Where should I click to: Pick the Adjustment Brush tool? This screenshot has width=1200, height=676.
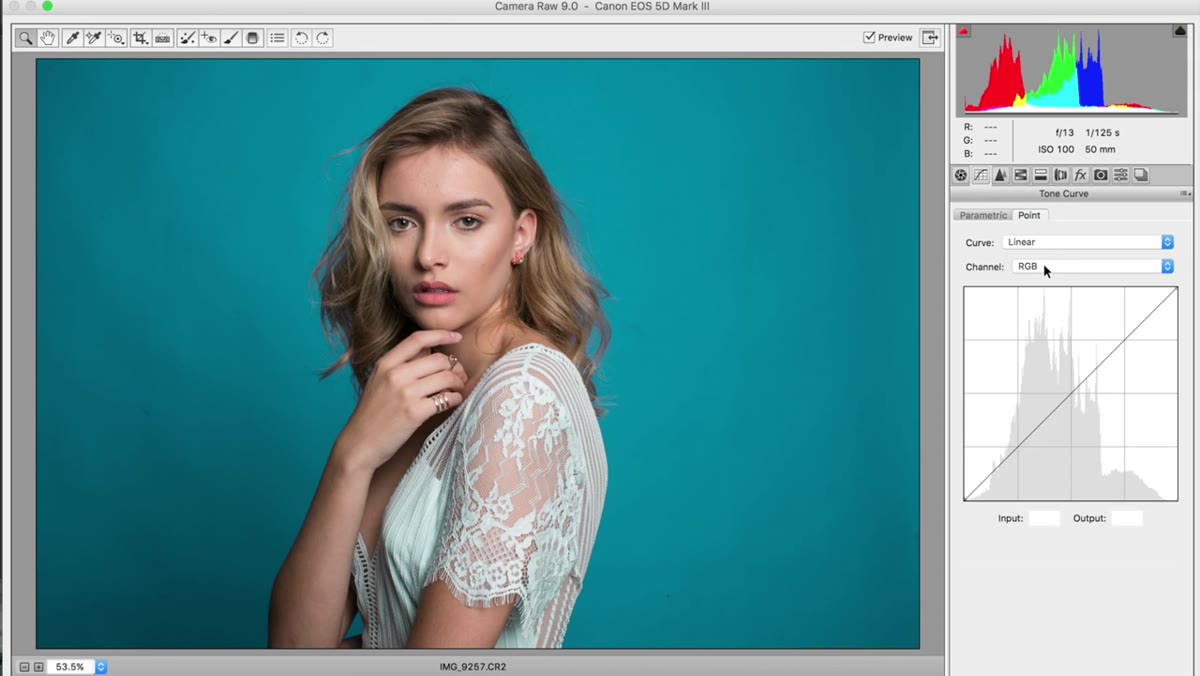[231, 38]
